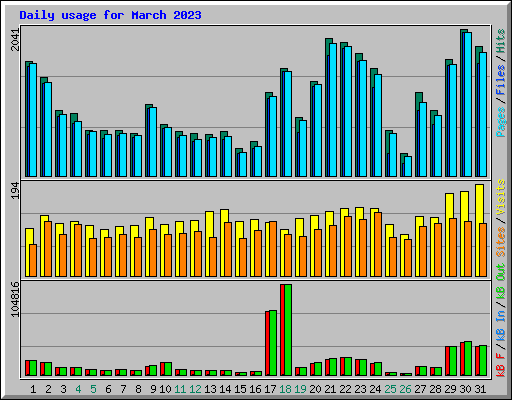Click the tallest green kB bar for day 18
512x400 pixels.
pos(288,330)
